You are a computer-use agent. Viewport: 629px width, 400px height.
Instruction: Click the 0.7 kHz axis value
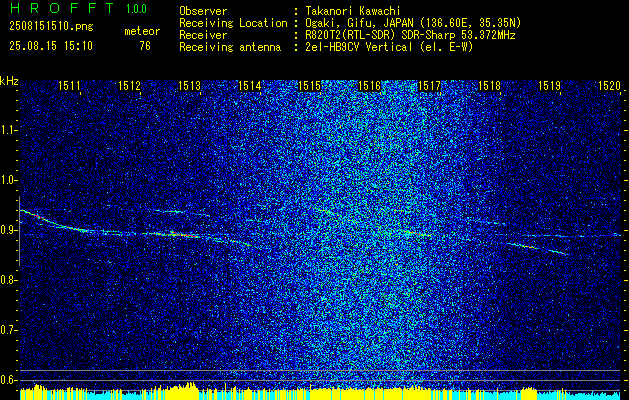(x=8, y=330)
